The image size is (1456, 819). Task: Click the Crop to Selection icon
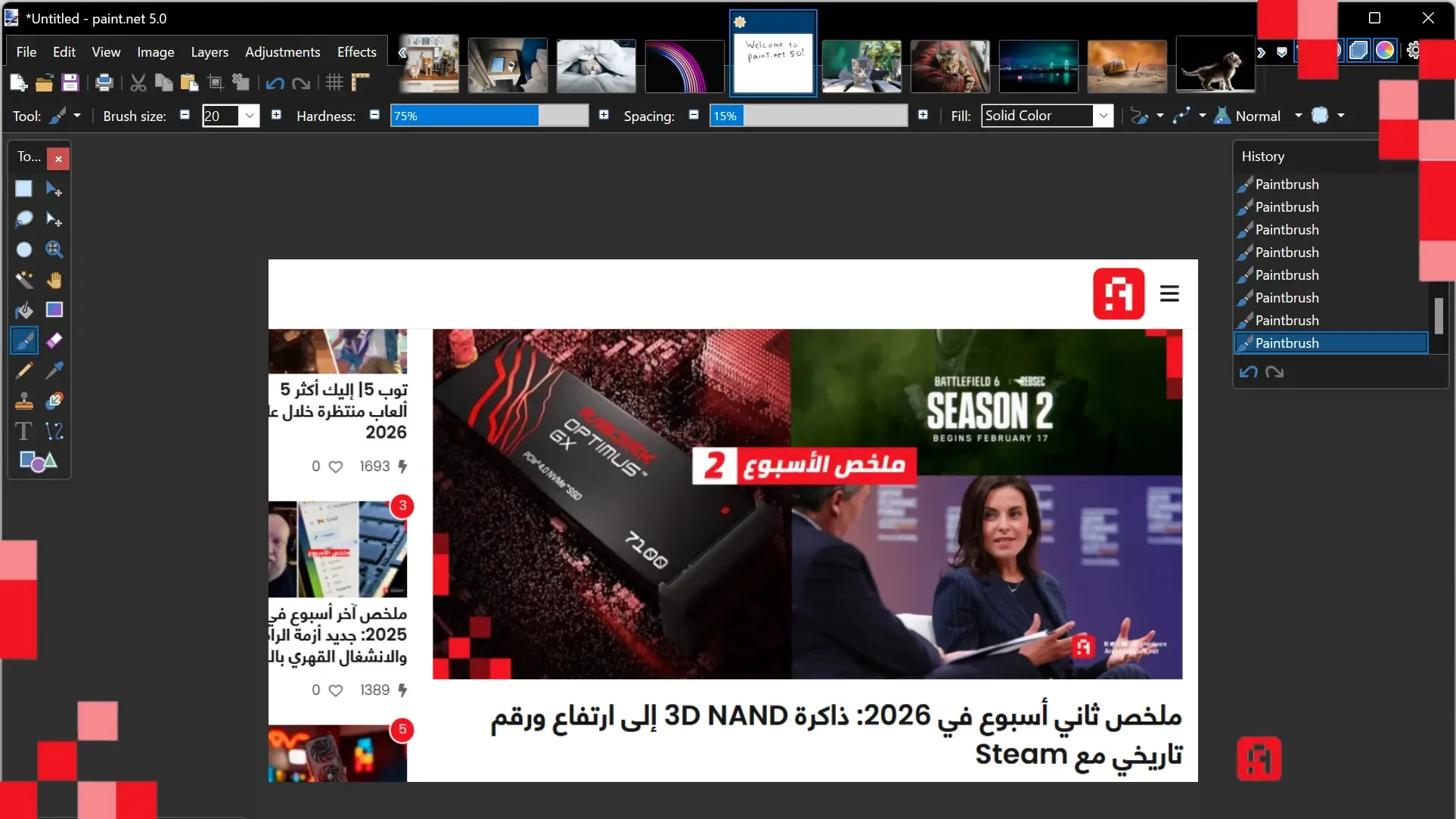coord(216,82)
